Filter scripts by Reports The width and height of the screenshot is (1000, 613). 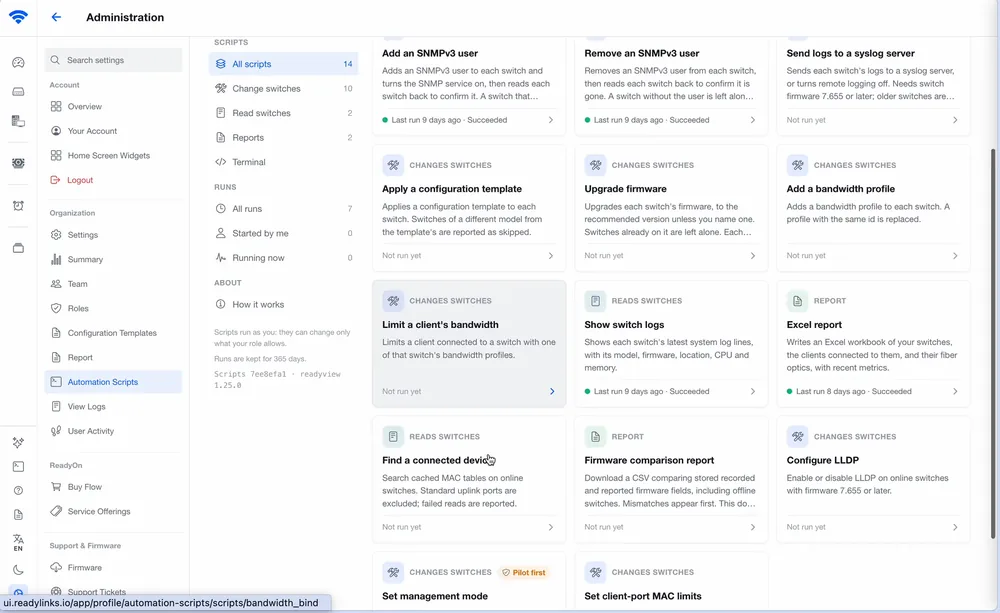[x=283, y=138]
